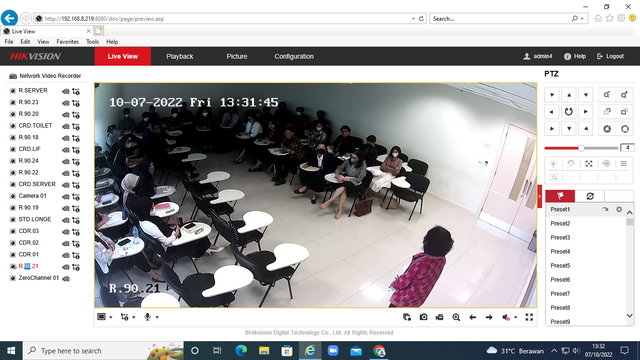
Task: Refresh page in browser address bar
Action: [421, 19]
